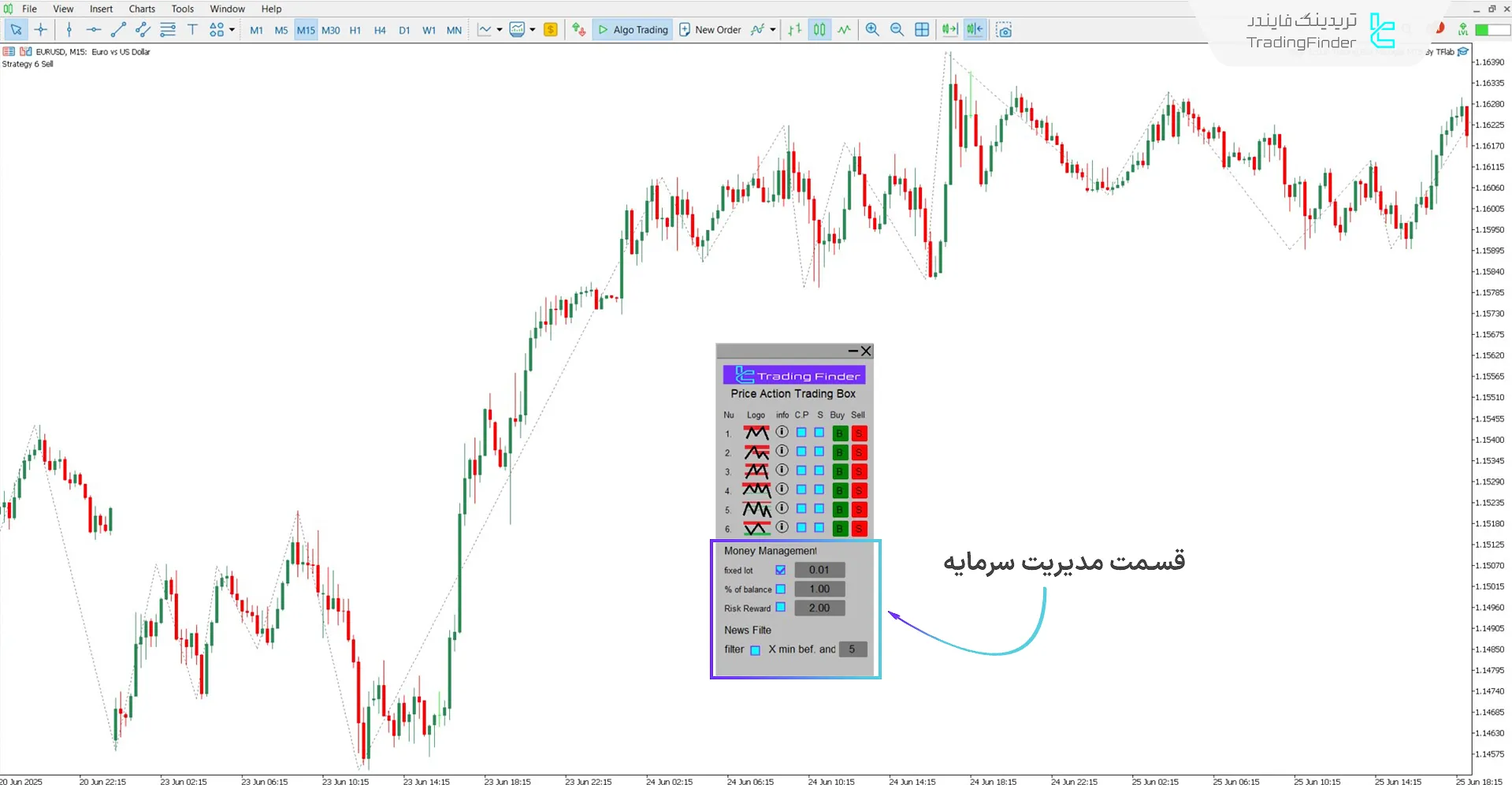Click the Algo Trading button
1512x785 pixels.
click(x=632, y=29)
